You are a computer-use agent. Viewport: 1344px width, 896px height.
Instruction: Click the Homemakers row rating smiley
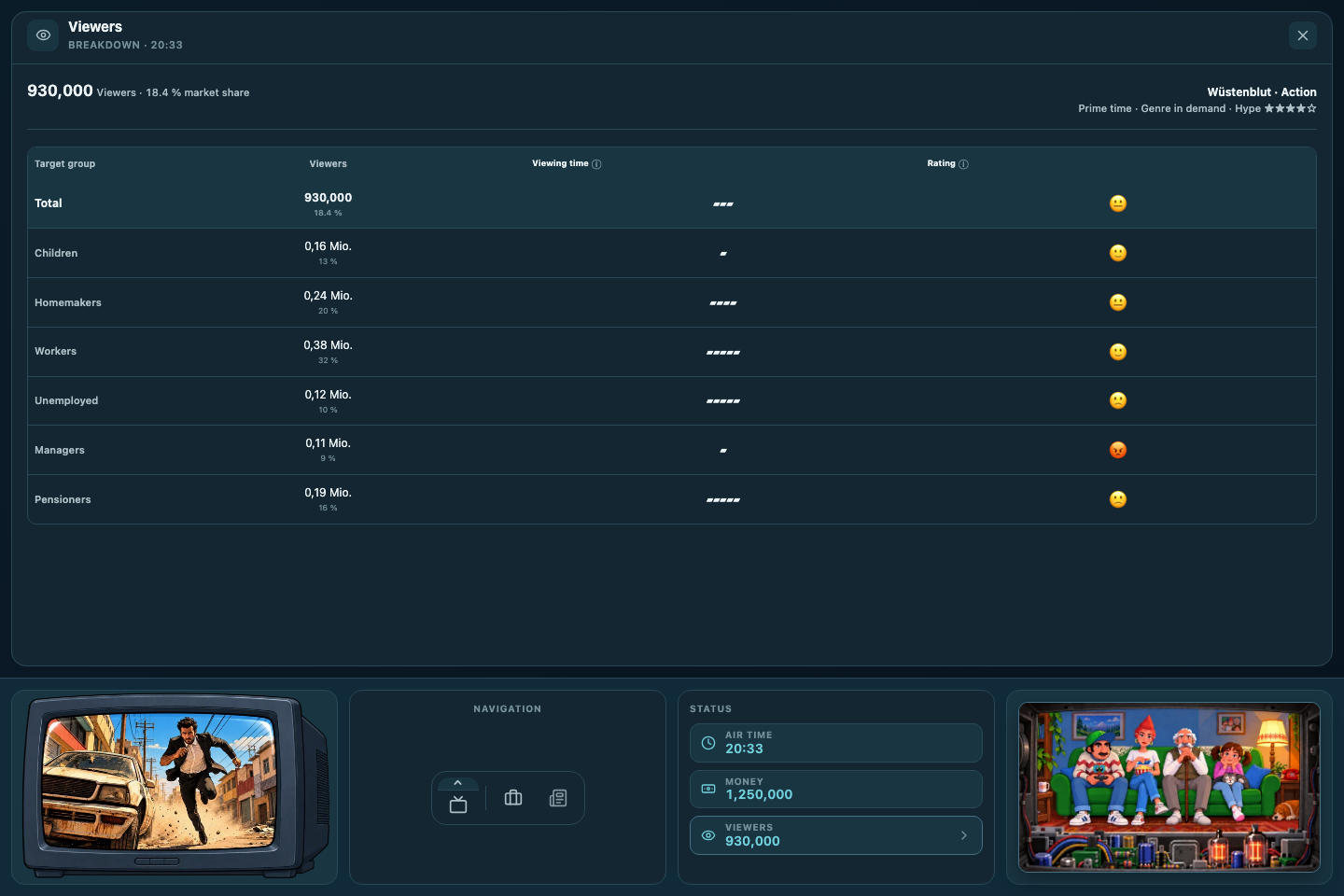1118,302
